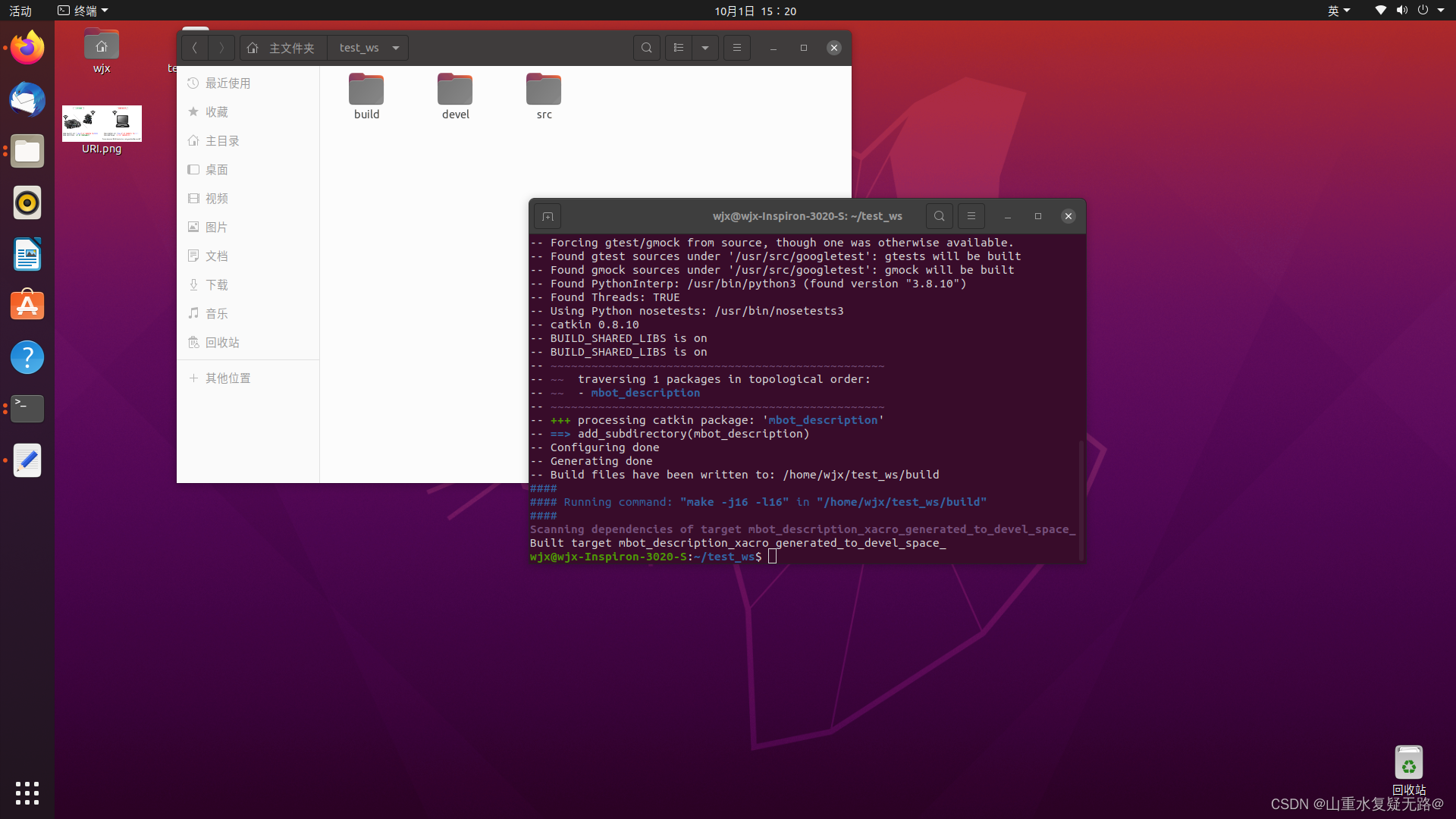Close the file manager window
Screen dimensions: 1456x819
(834, 48)
